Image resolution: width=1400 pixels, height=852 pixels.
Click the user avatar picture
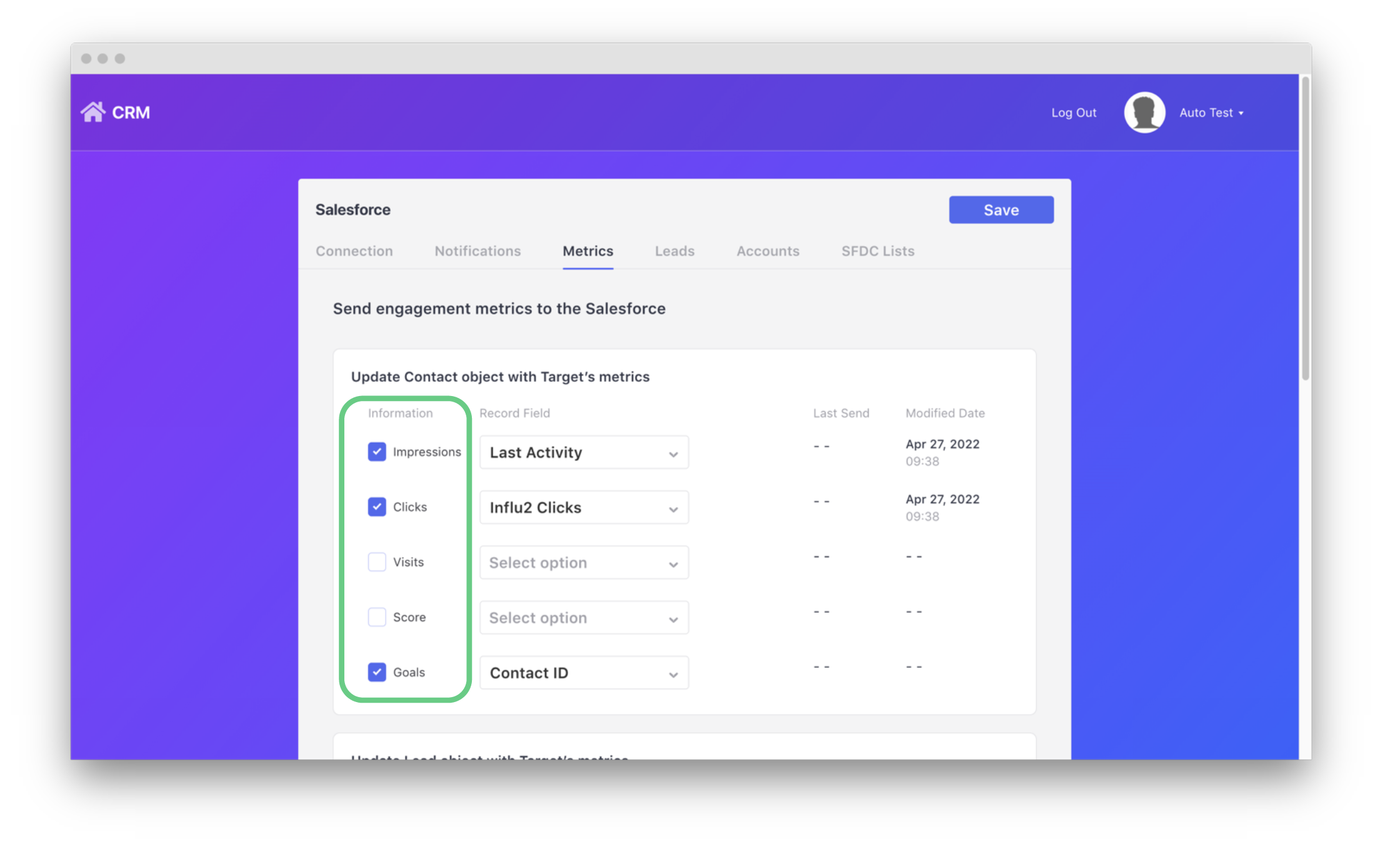pos(1144,112)
